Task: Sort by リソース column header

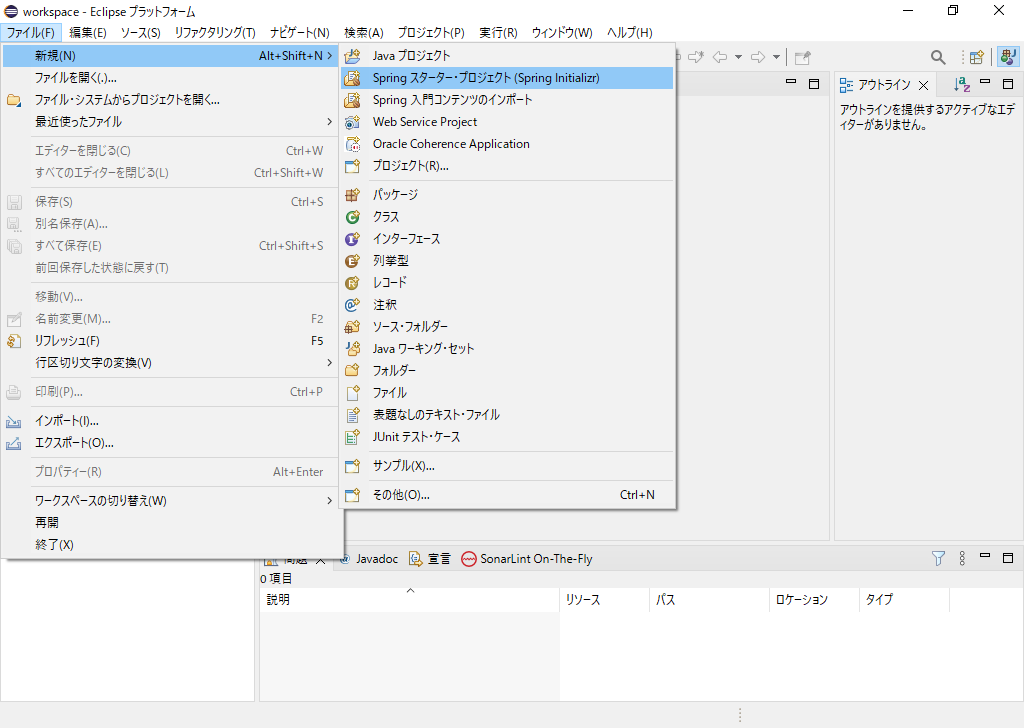Action: click(605, 599)
